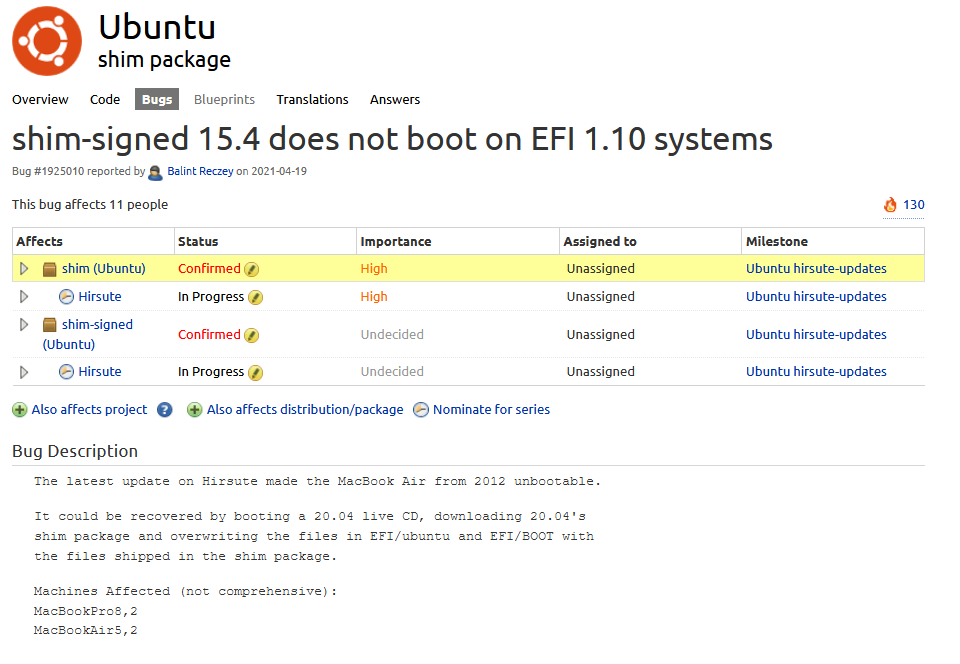960x664 pixels.
Task: Click the bug heat flame icon
Action: (x=890, y=204)
